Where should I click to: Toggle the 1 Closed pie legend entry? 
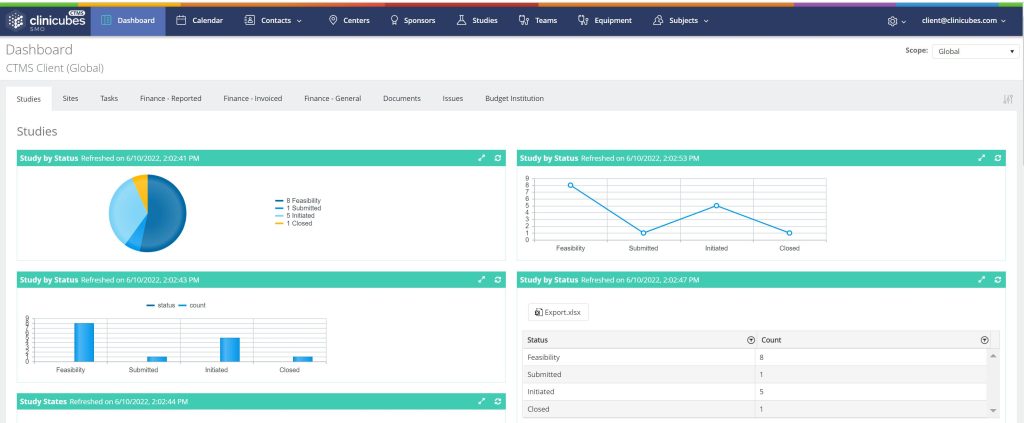click(293, 223)
